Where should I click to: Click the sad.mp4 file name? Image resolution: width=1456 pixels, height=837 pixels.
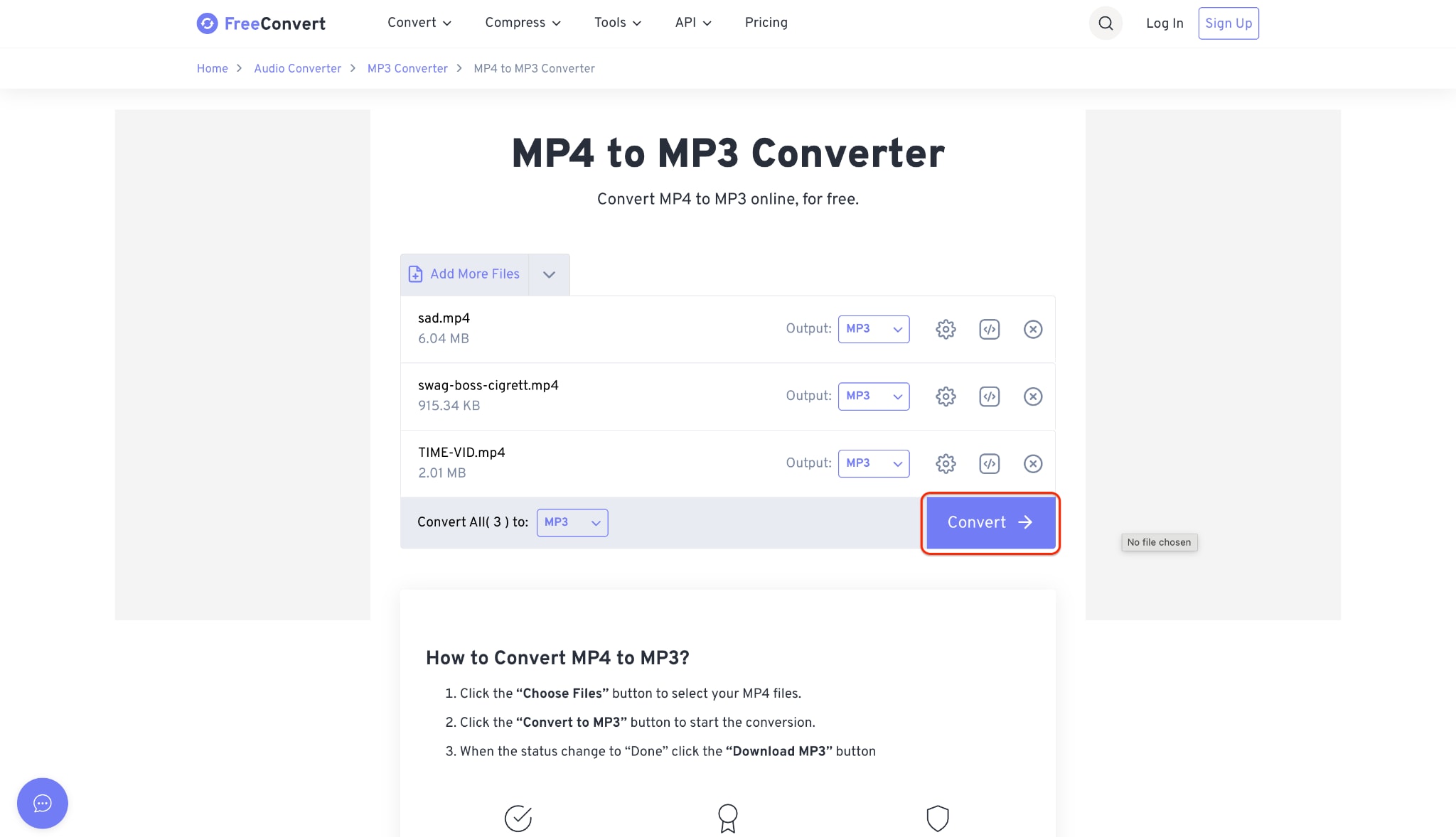[444, 318]
